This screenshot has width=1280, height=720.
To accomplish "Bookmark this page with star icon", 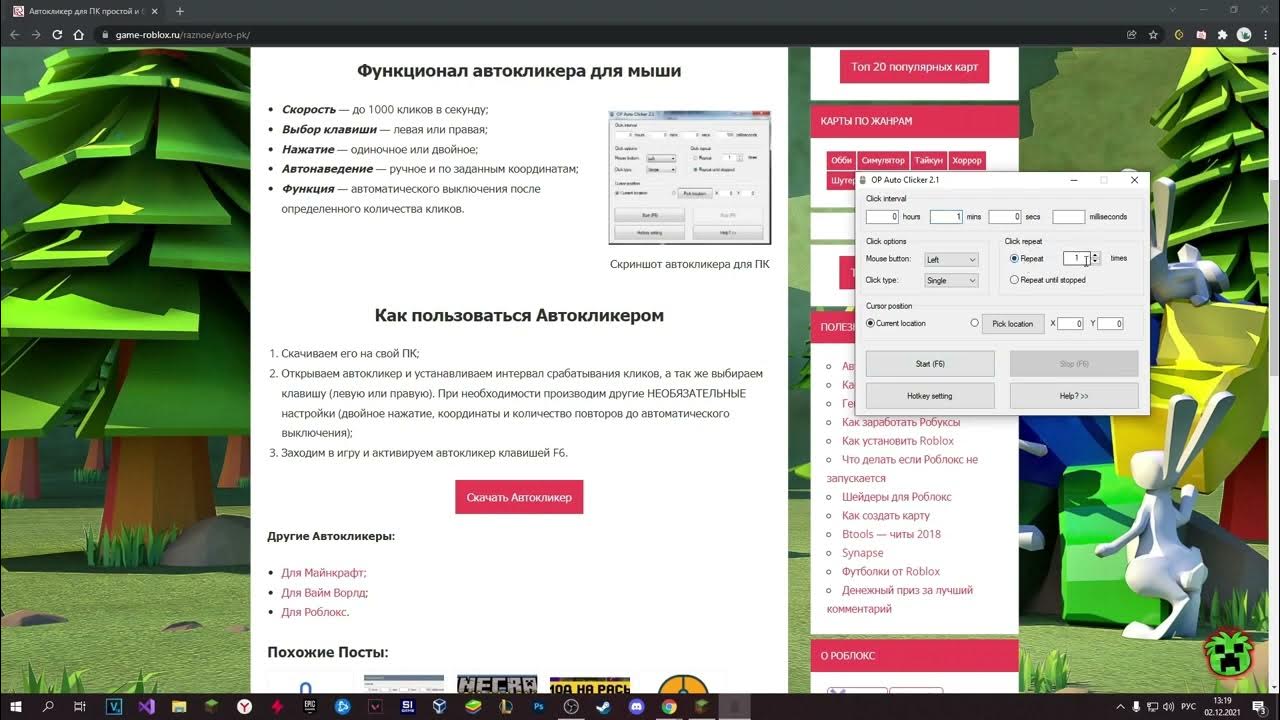I will coord(1153,34).
